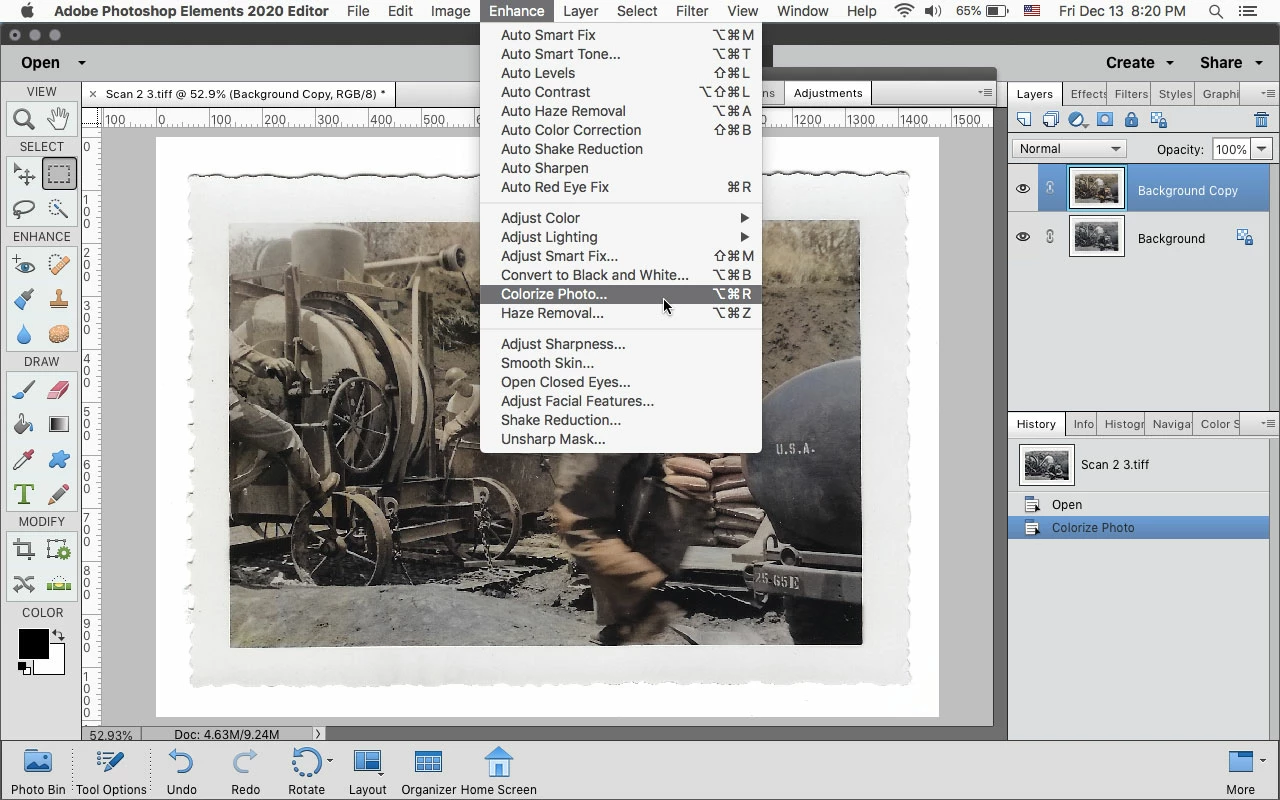Expand the Create dropdown menu
Screen dimensions: 1280x800
point(1140,62)
